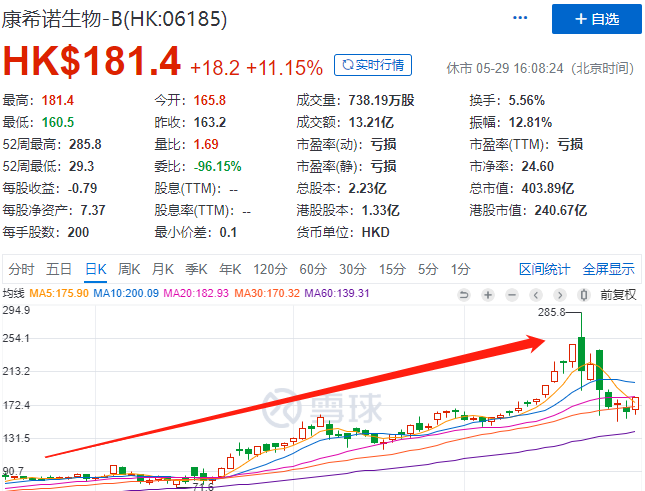Click the 成交量 value 738.19万股

[381, 100]
